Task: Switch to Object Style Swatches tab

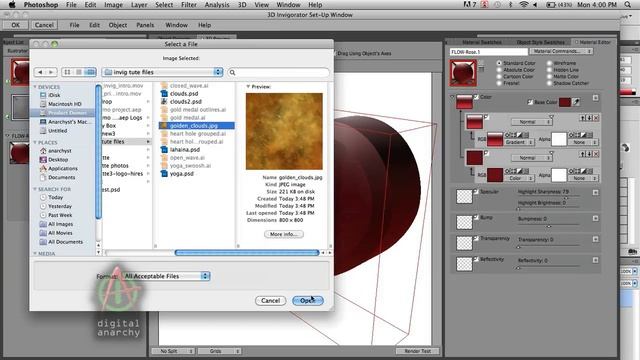Action: point(540,42)
